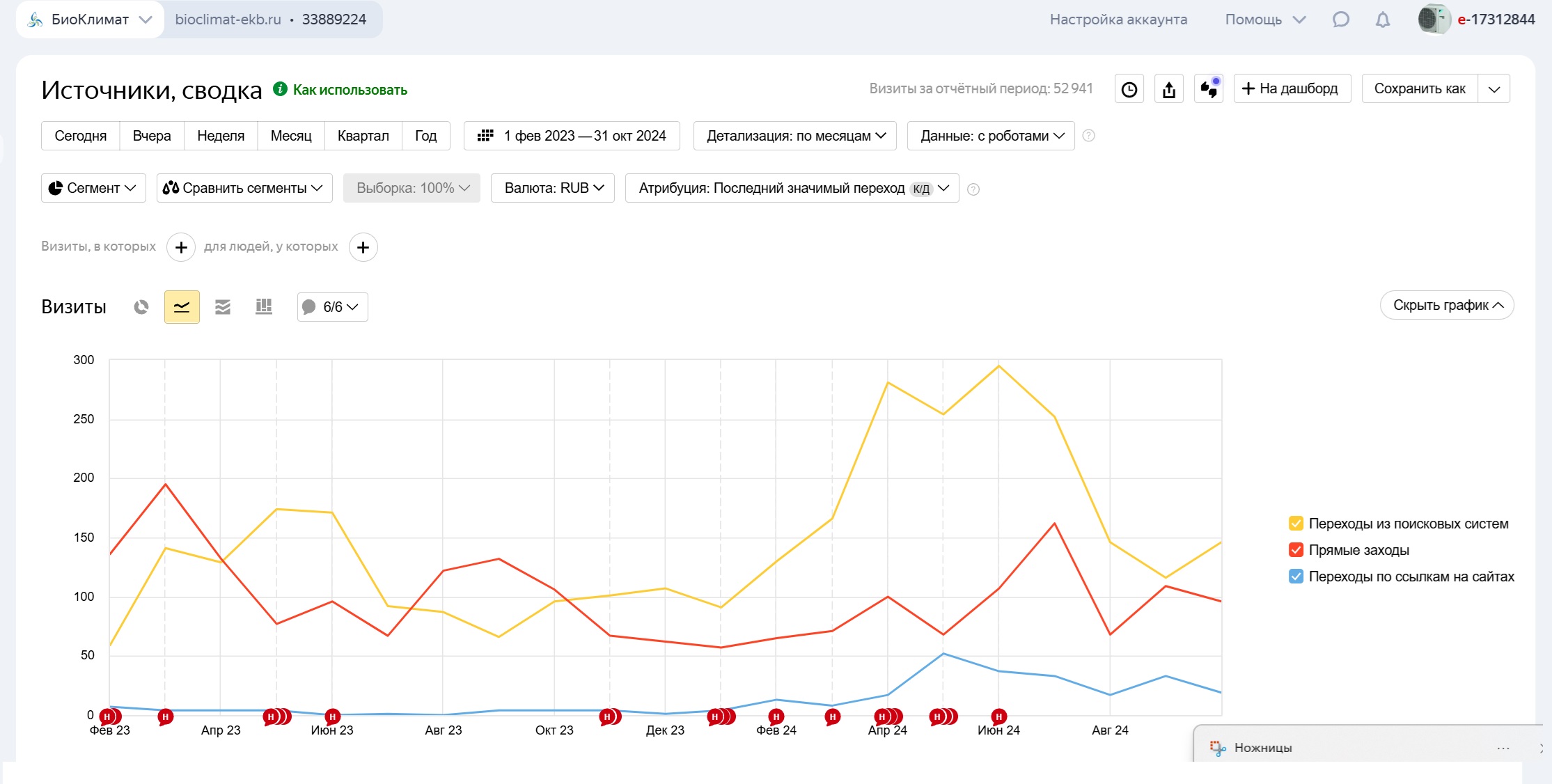Open notifications bell icon
This screenshot has height=784, width=1552.
[1383, 19]
